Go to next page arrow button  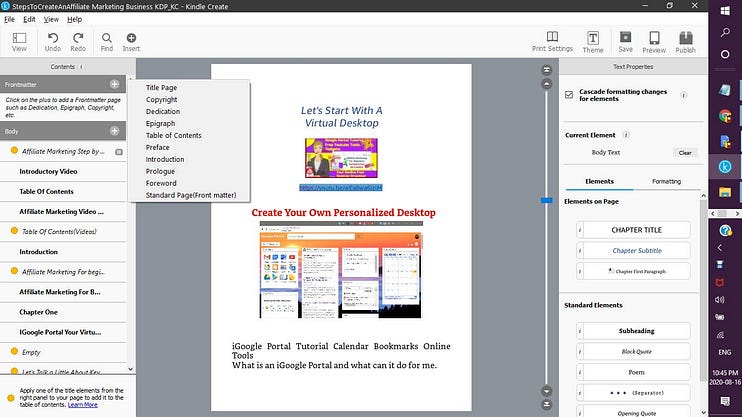(x=547, y=391)
